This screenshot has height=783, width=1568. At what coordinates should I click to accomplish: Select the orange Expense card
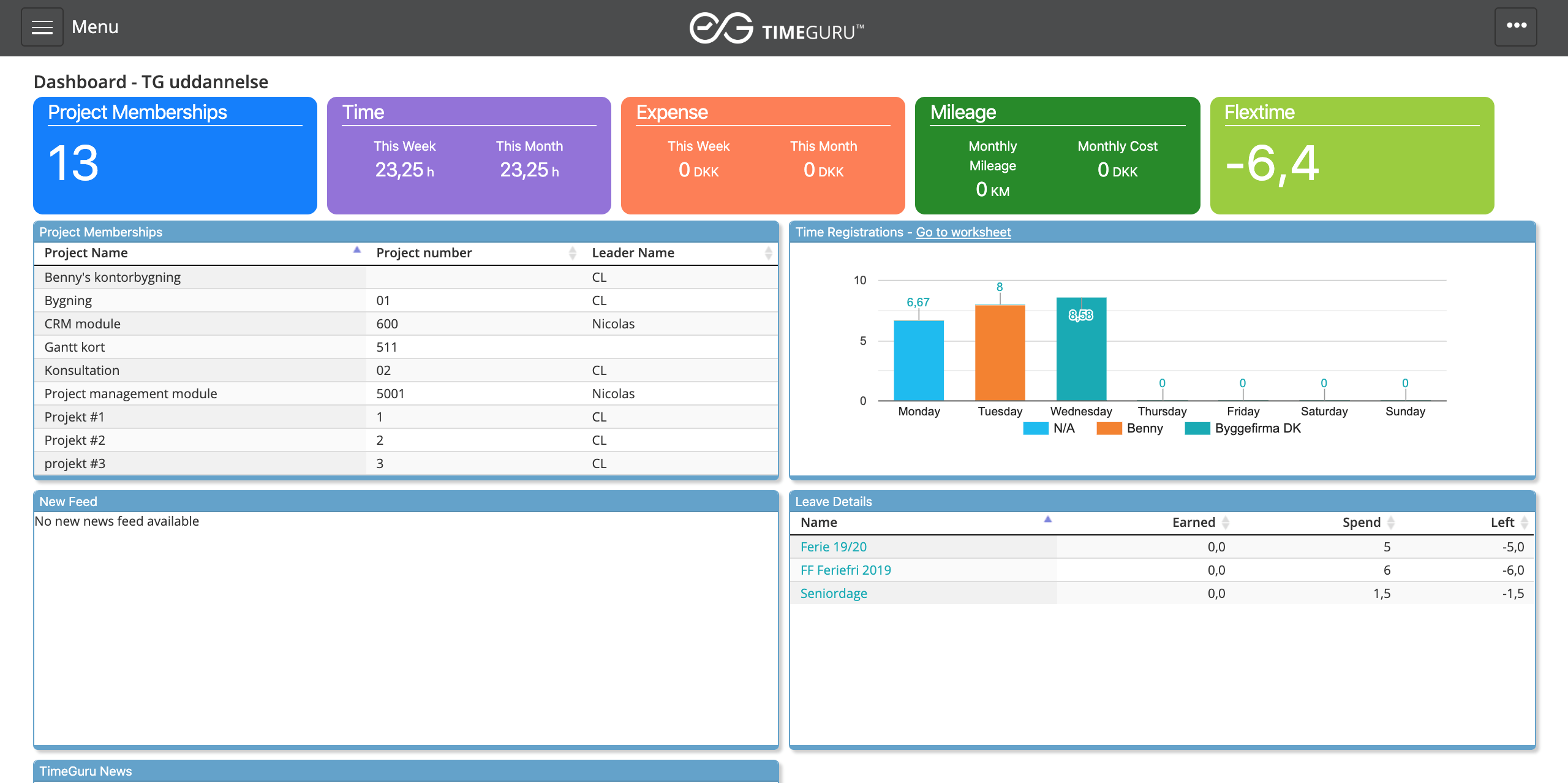pos(763,156)
